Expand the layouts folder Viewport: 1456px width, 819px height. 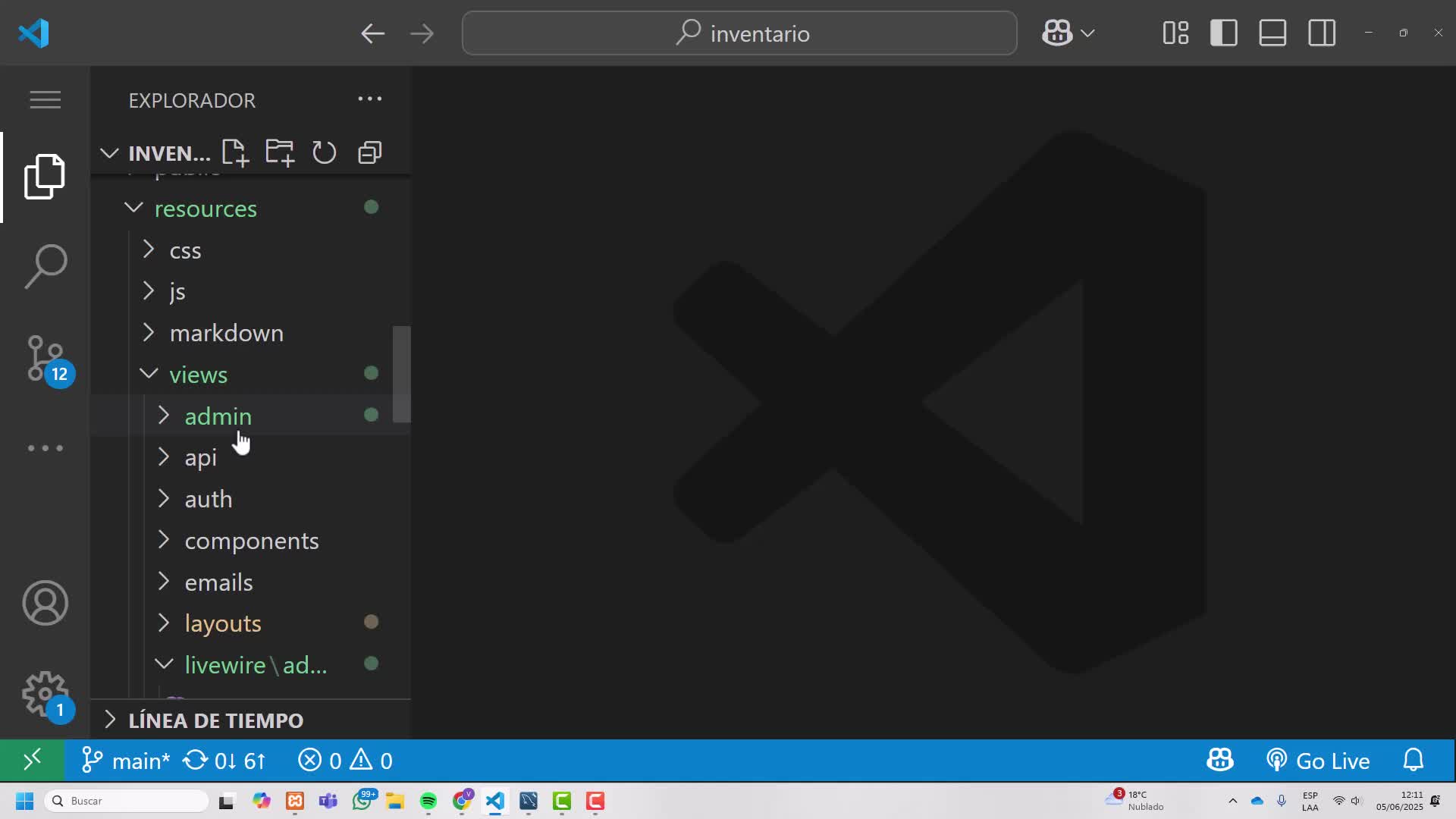251,623
